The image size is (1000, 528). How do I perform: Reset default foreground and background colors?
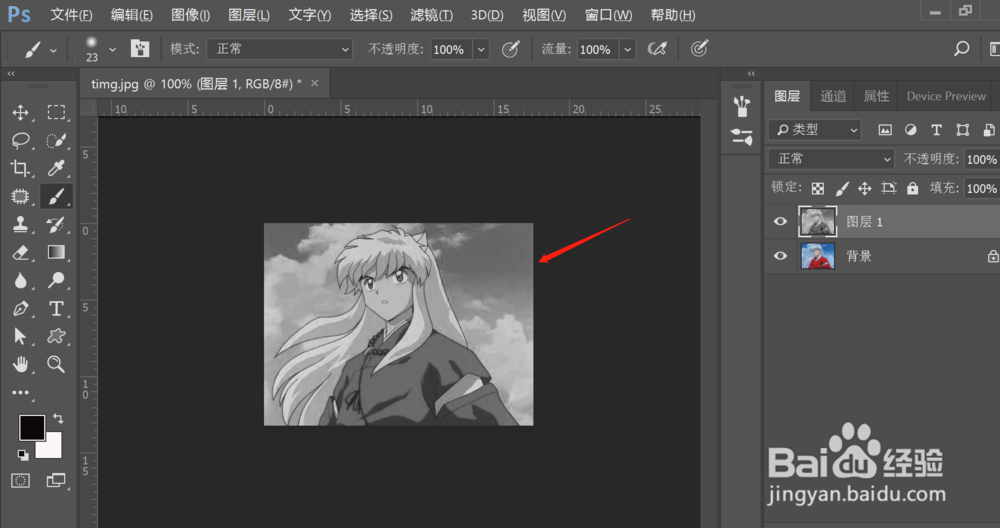[x=23, y=455]
